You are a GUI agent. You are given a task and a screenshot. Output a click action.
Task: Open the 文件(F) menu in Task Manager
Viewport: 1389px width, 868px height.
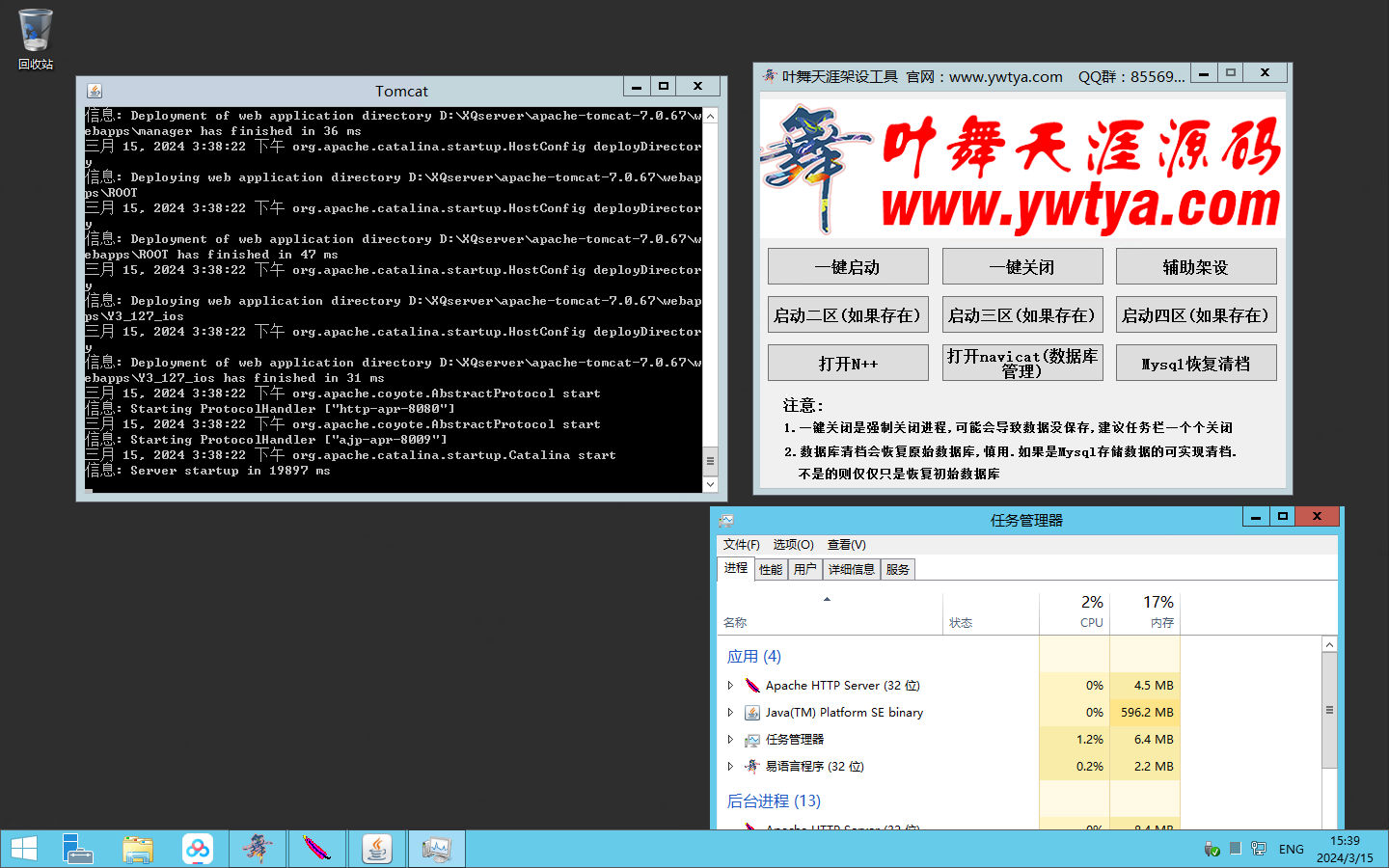point(741,545)
